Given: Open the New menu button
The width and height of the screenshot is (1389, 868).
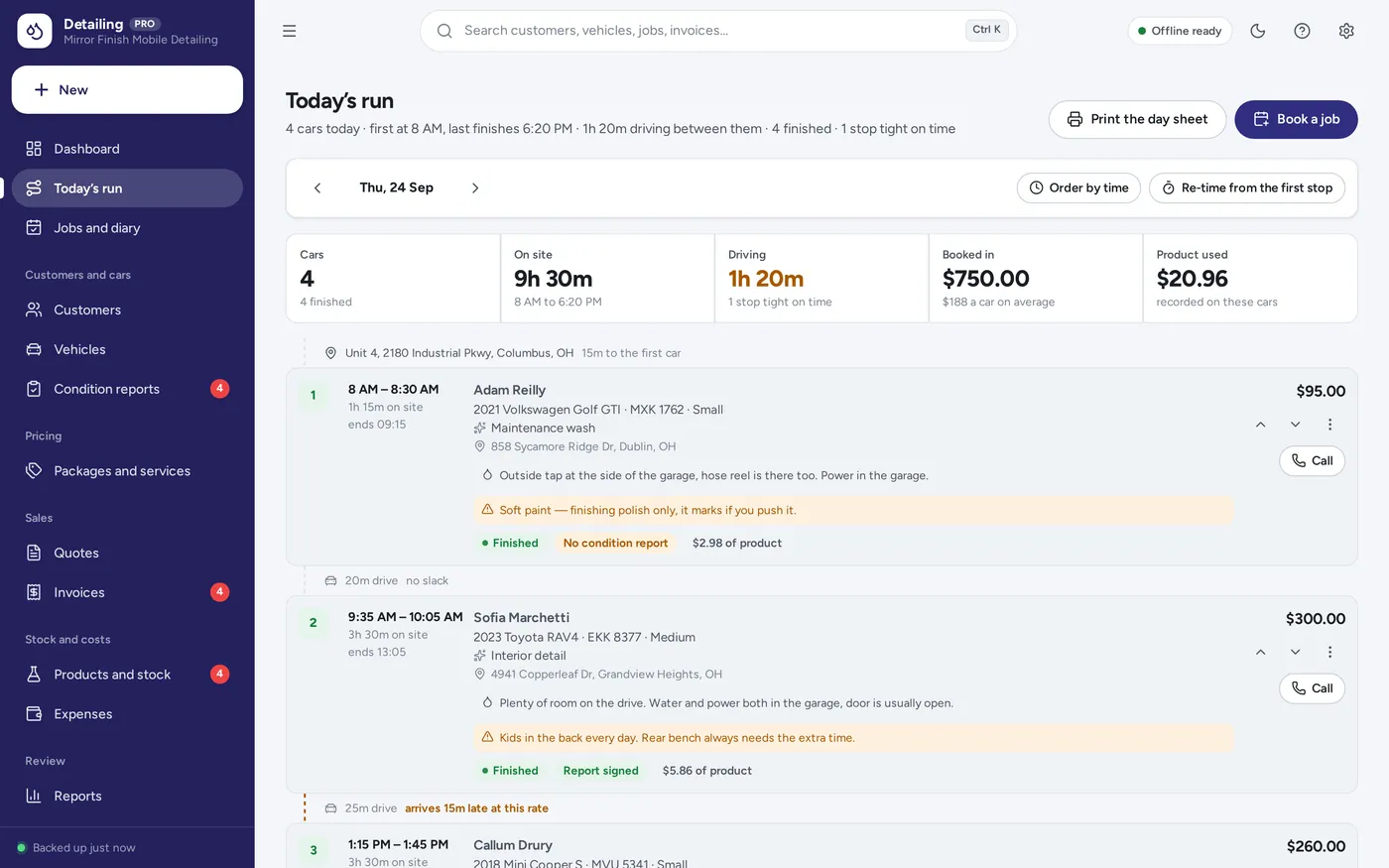Looking at the screenshot, I should tap(127, 90).
